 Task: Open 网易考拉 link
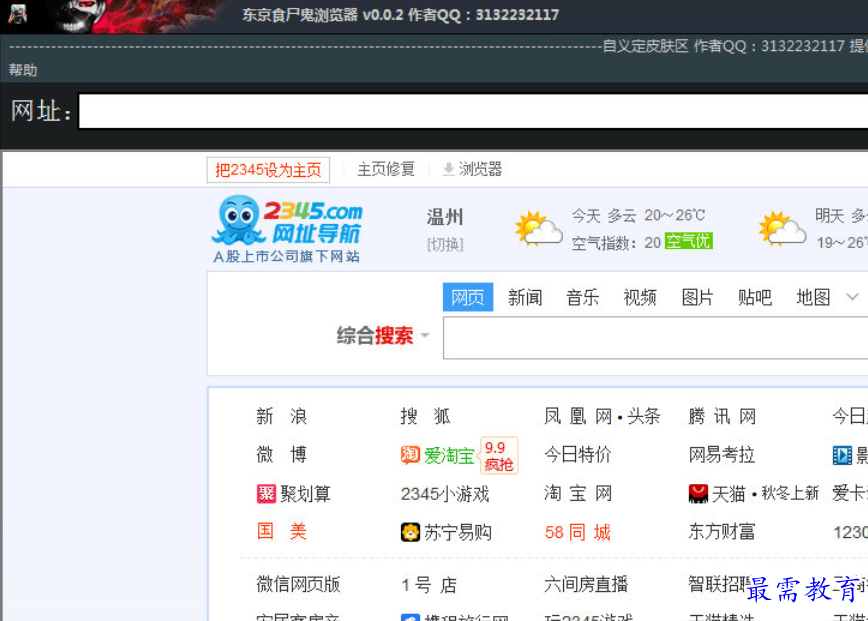click(721, 454)
